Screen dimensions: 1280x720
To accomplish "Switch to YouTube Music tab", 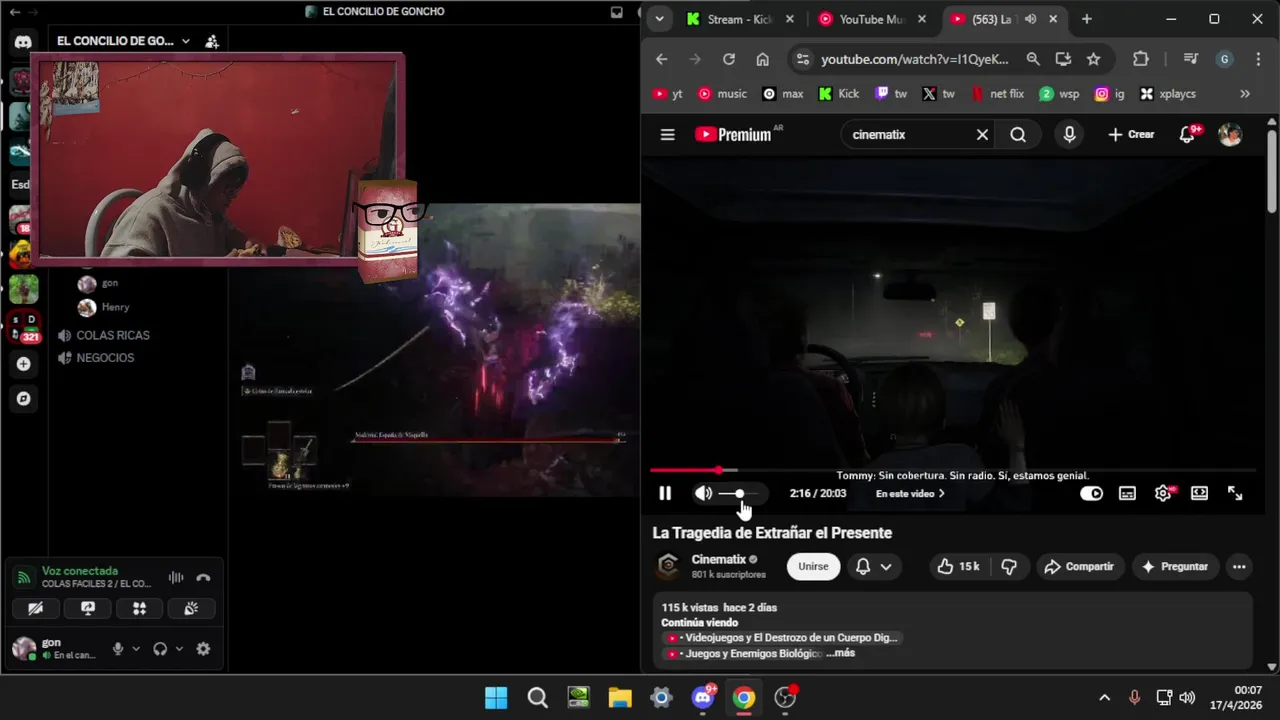I will pyautogui.click(x=873, y=19).
